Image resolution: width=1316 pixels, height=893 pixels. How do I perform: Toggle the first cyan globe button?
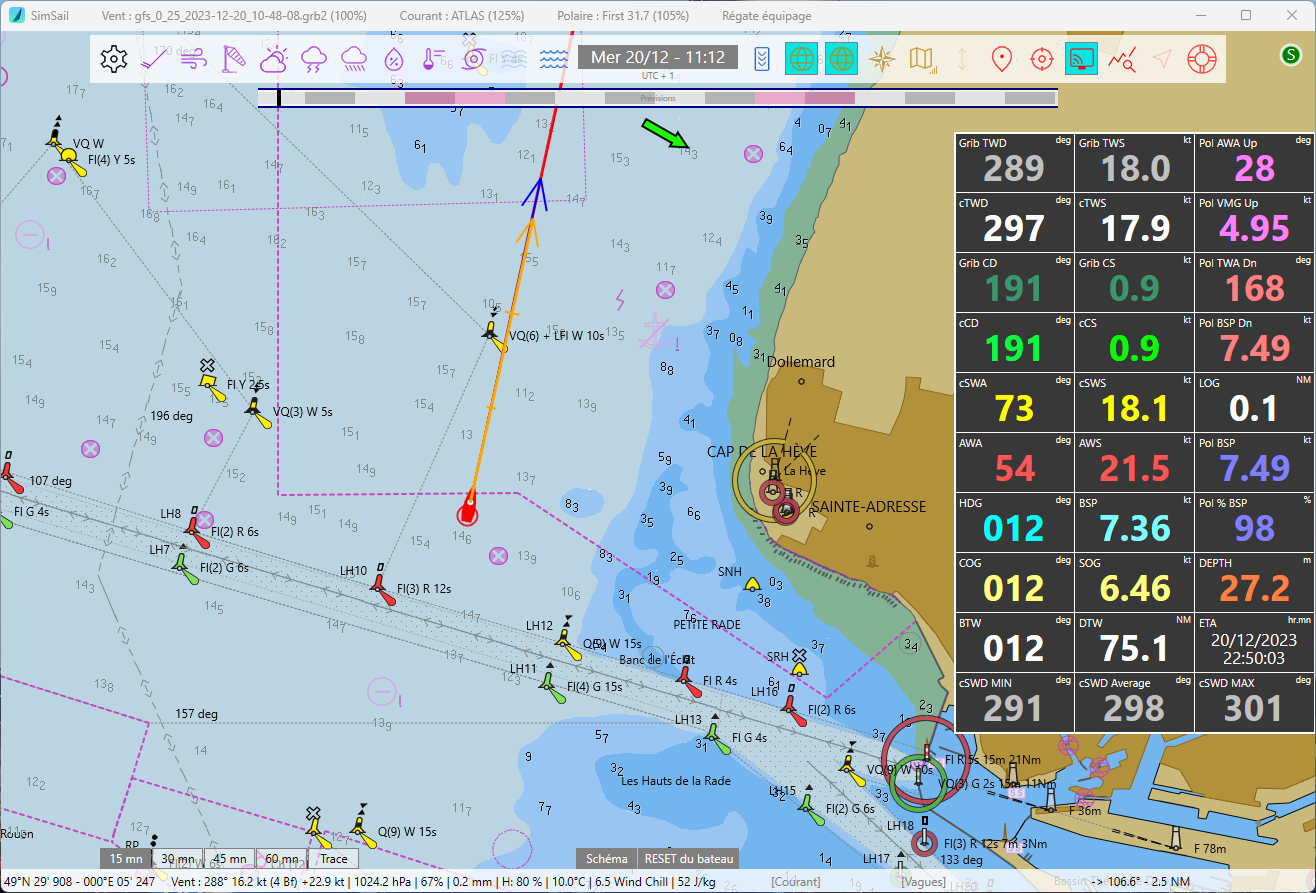802,59
